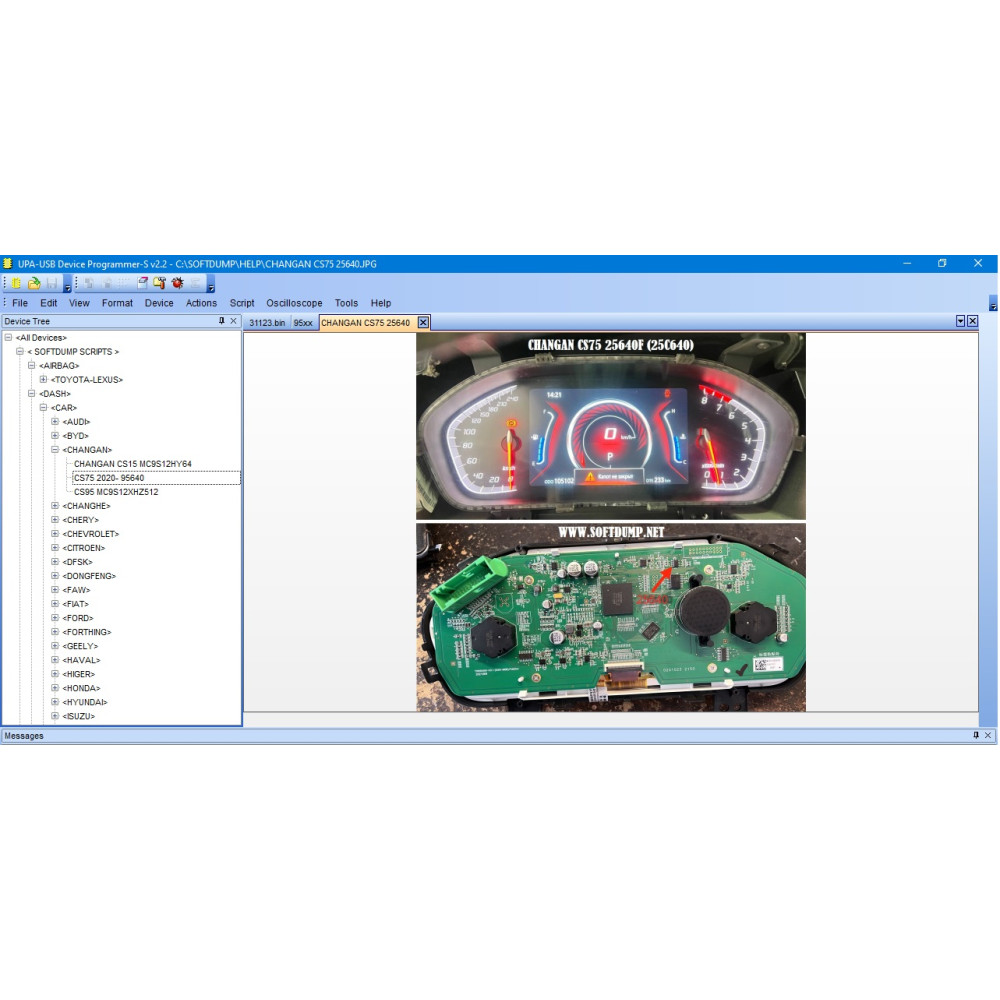Select the FAW tree label
Viewport: 1000px width, 1000px height.
tap(77, 591)
